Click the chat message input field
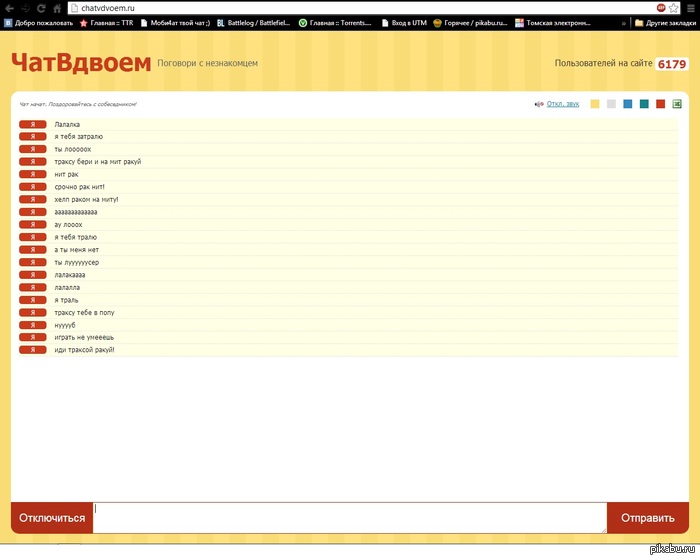Image resolution: width=700 pixels, height=560 pixels. [349, 517]
